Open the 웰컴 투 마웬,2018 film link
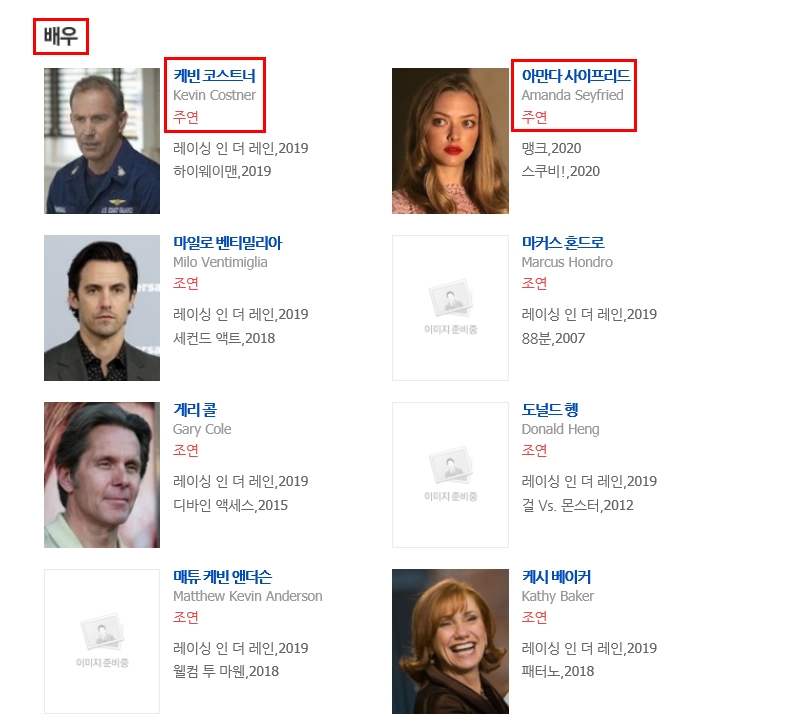The height and width of the screenshot is (726, 789). coord(226,671)
